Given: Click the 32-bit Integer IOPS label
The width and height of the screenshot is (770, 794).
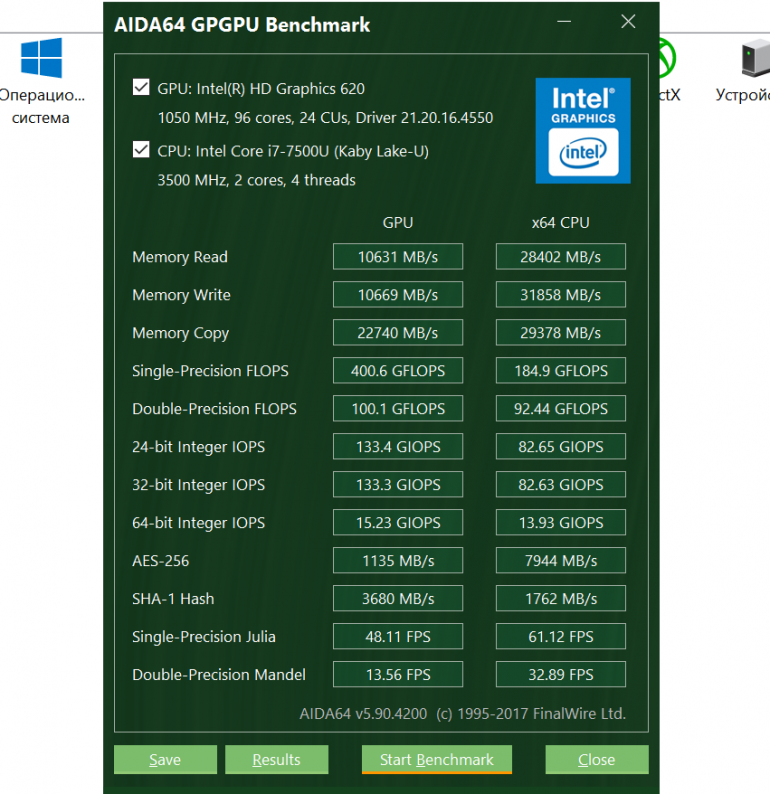Looking at the screenshot, I should (198, 485).
